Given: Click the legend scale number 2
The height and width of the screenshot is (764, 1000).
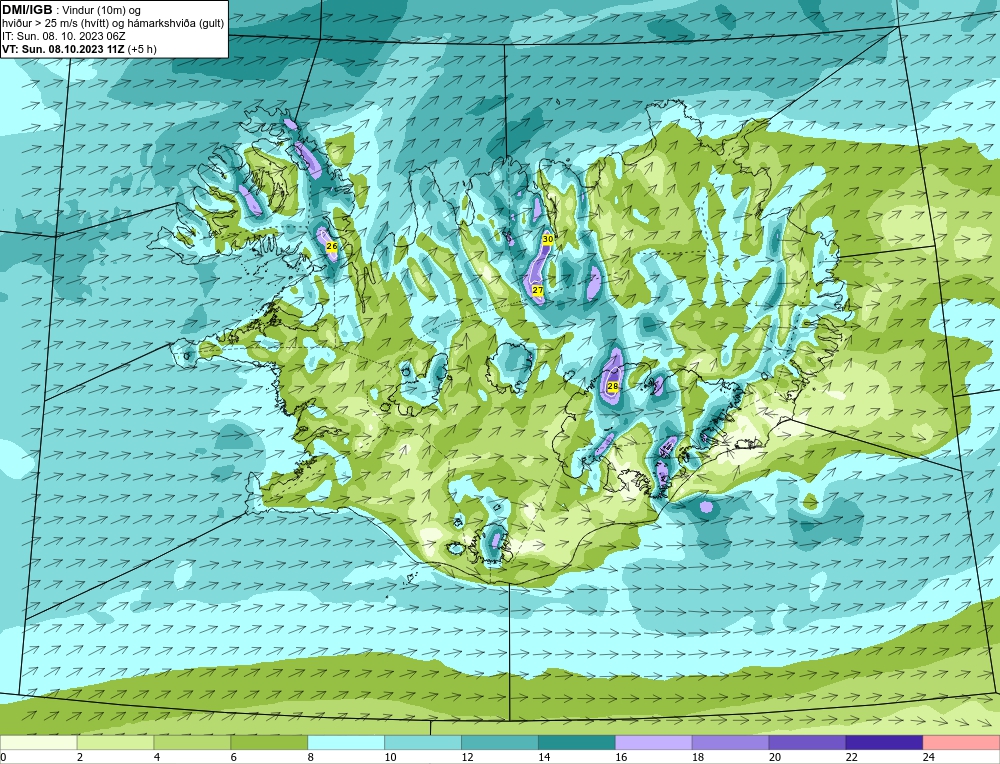Looking at the screenshot, I should tap(80, 757).
